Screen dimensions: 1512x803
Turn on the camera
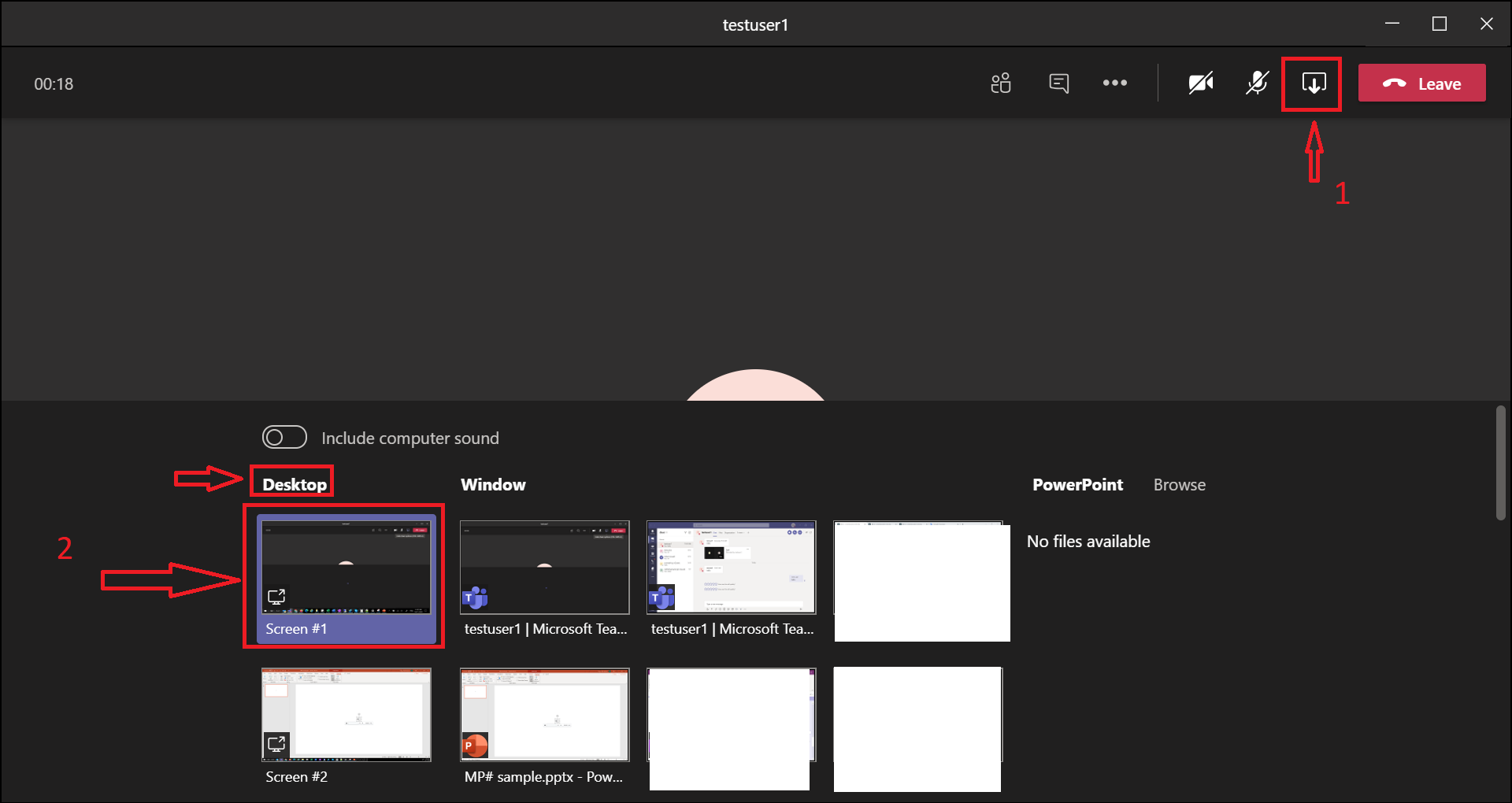pos(1201,83)
